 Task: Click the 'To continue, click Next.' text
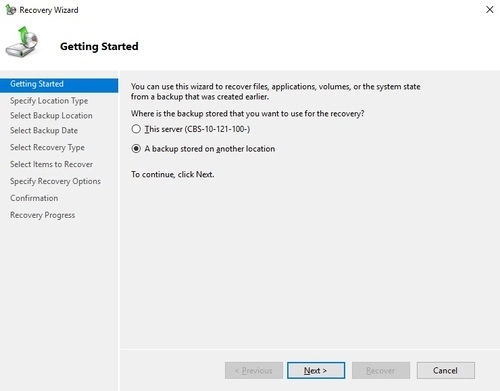coord(173,174)
